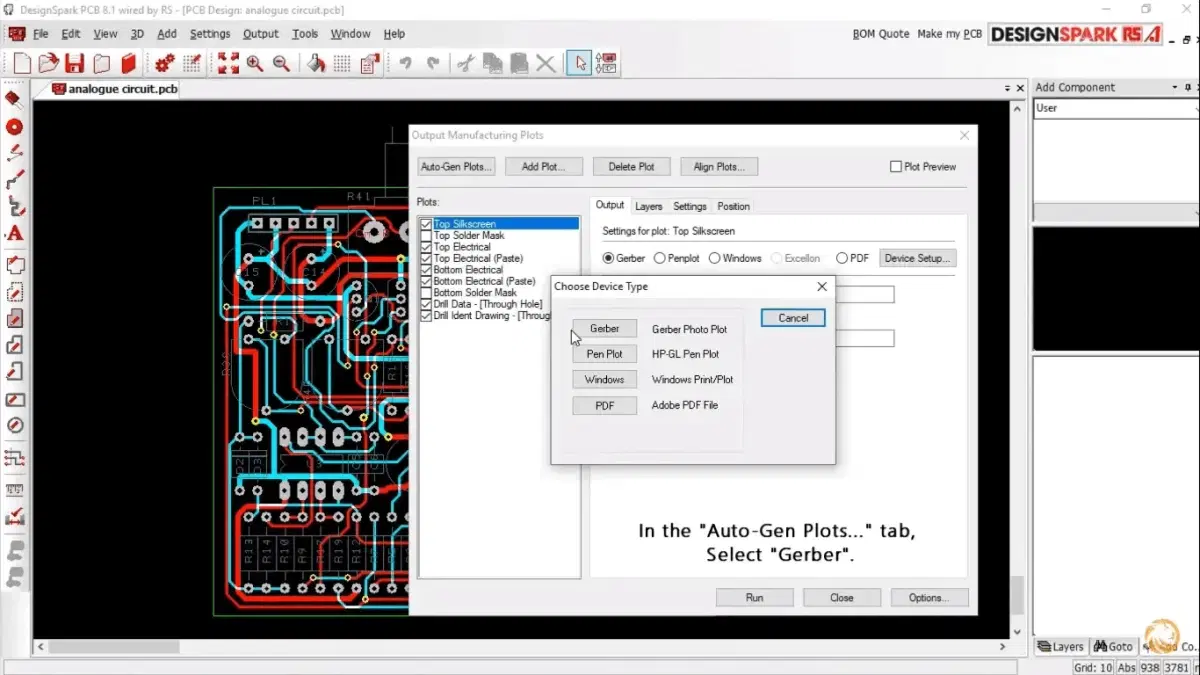This screenshot has height=675, width=1200.
Task: Open the Goto tab at bottom right
Action: [x=1113, y=647]
